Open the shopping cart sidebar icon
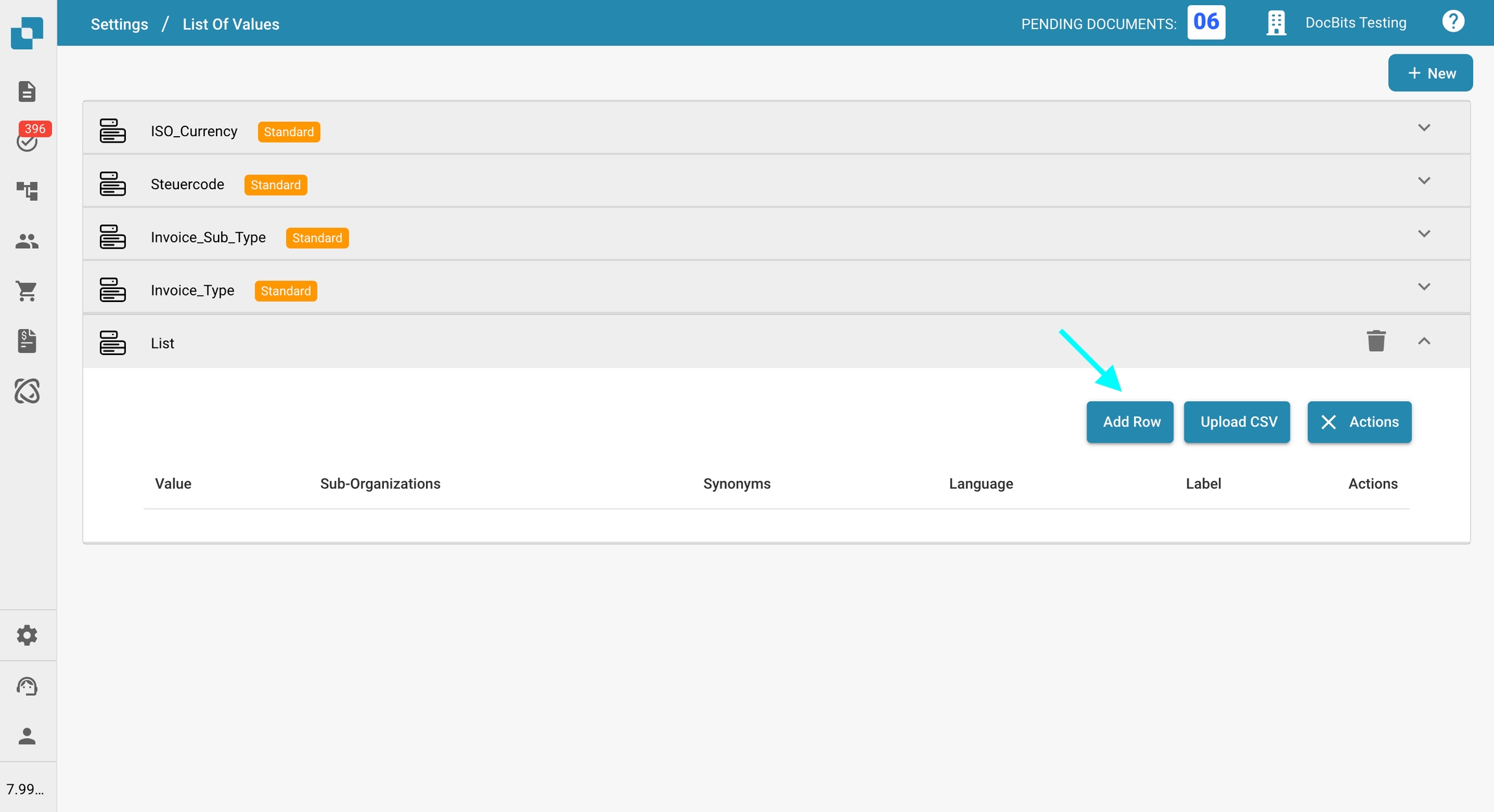1494x812 pixels. pyautogui.click(x=27, y=291)
